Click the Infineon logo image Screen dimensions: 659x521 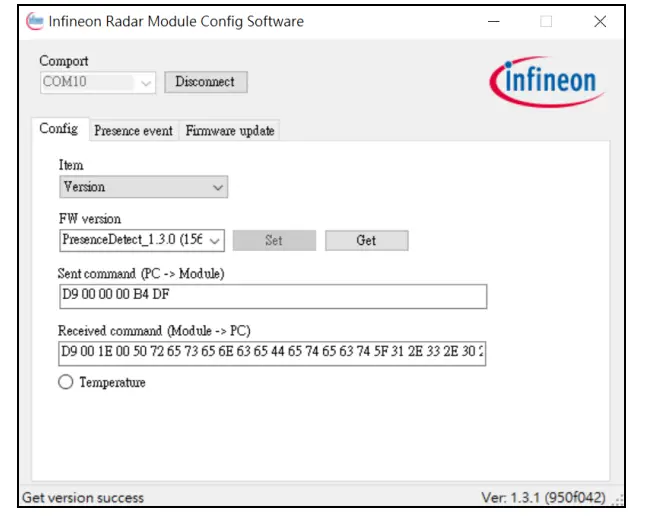pos(547,82)
